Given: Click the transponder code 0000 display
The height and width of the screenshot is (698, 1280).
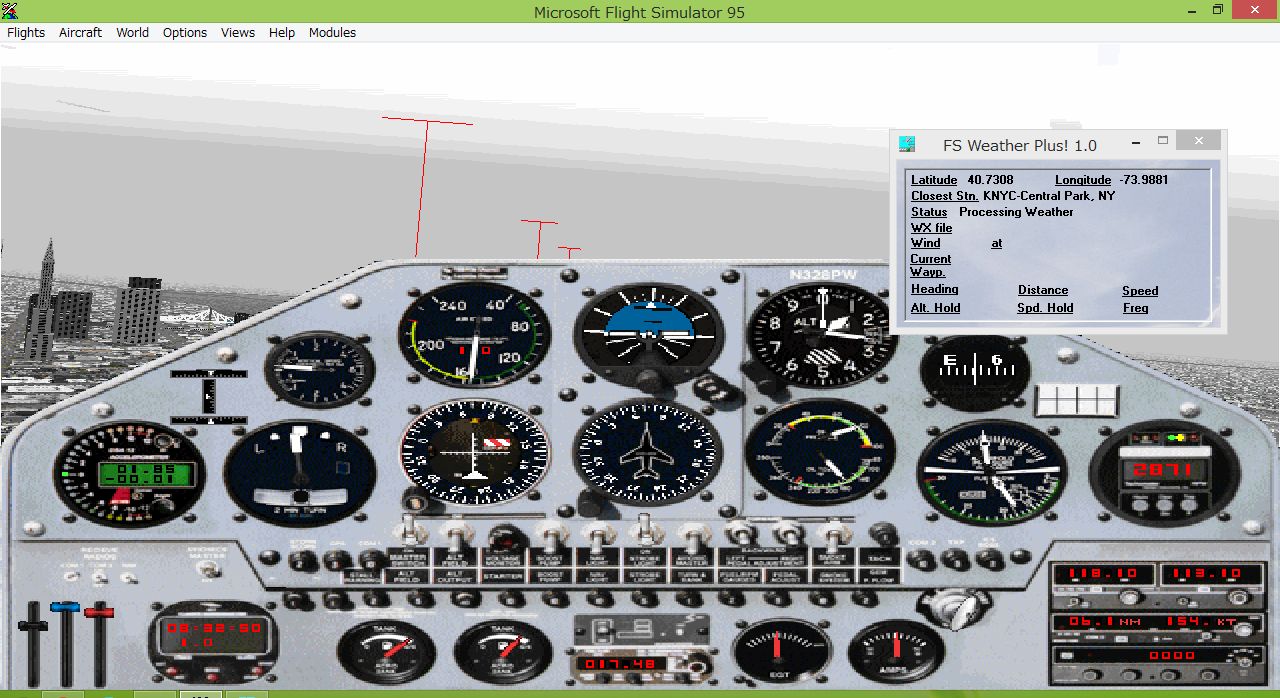Looking at the screenshot, I should [1171, 656].
